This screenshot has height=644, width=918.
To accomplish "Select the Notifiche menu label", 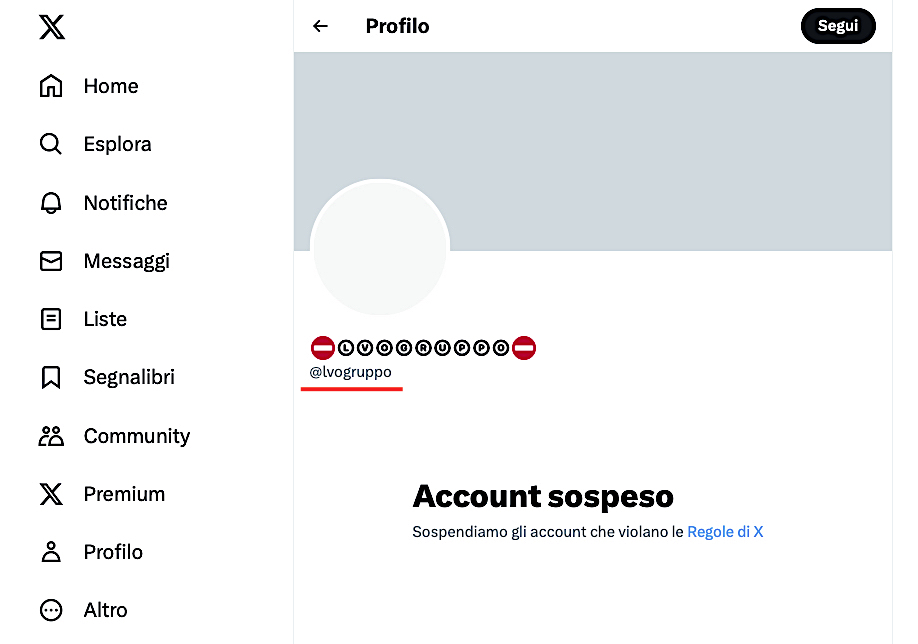I will [x=125, y=203].
